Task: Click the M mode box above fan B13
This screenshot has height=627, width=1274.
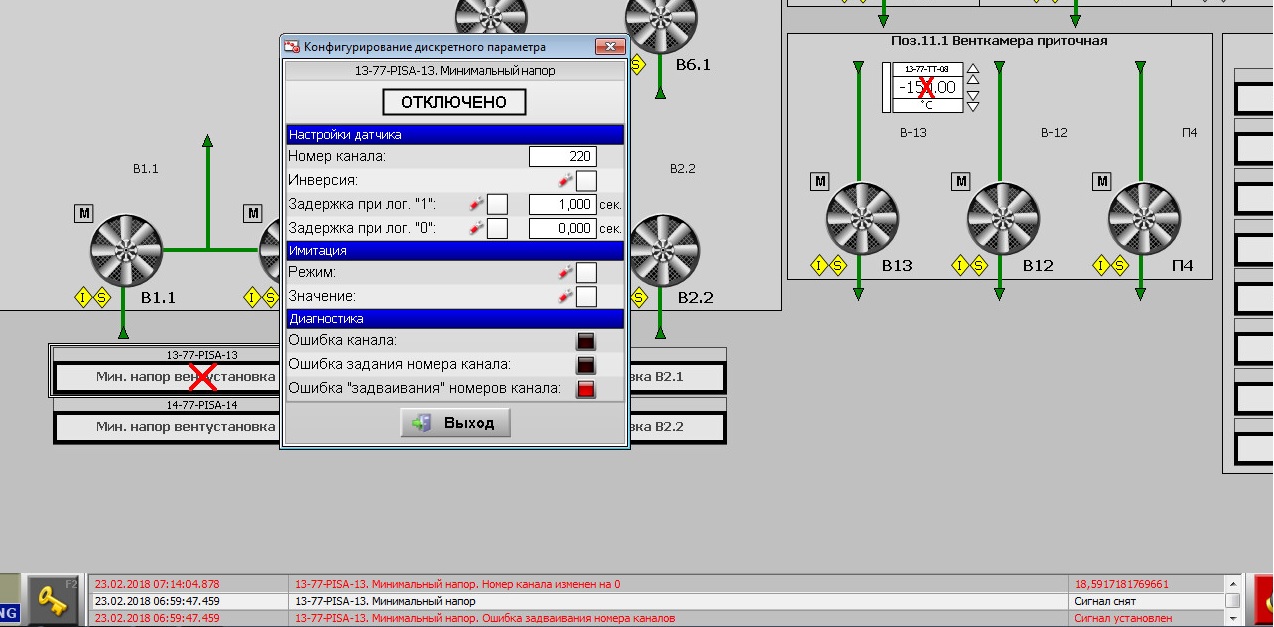Action: (x=820, y=181)
